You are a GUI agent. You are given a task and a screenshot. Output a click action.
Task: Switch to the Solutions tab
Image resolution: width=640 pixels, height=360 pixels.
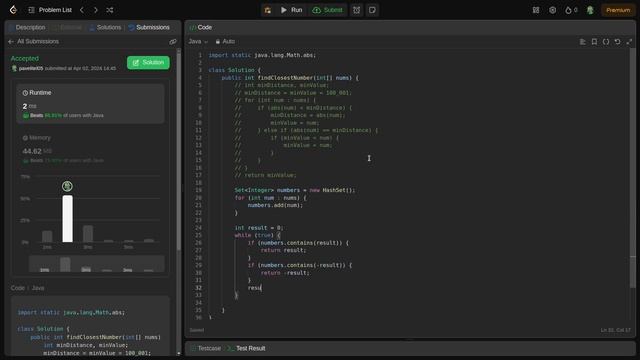[105, 27]
